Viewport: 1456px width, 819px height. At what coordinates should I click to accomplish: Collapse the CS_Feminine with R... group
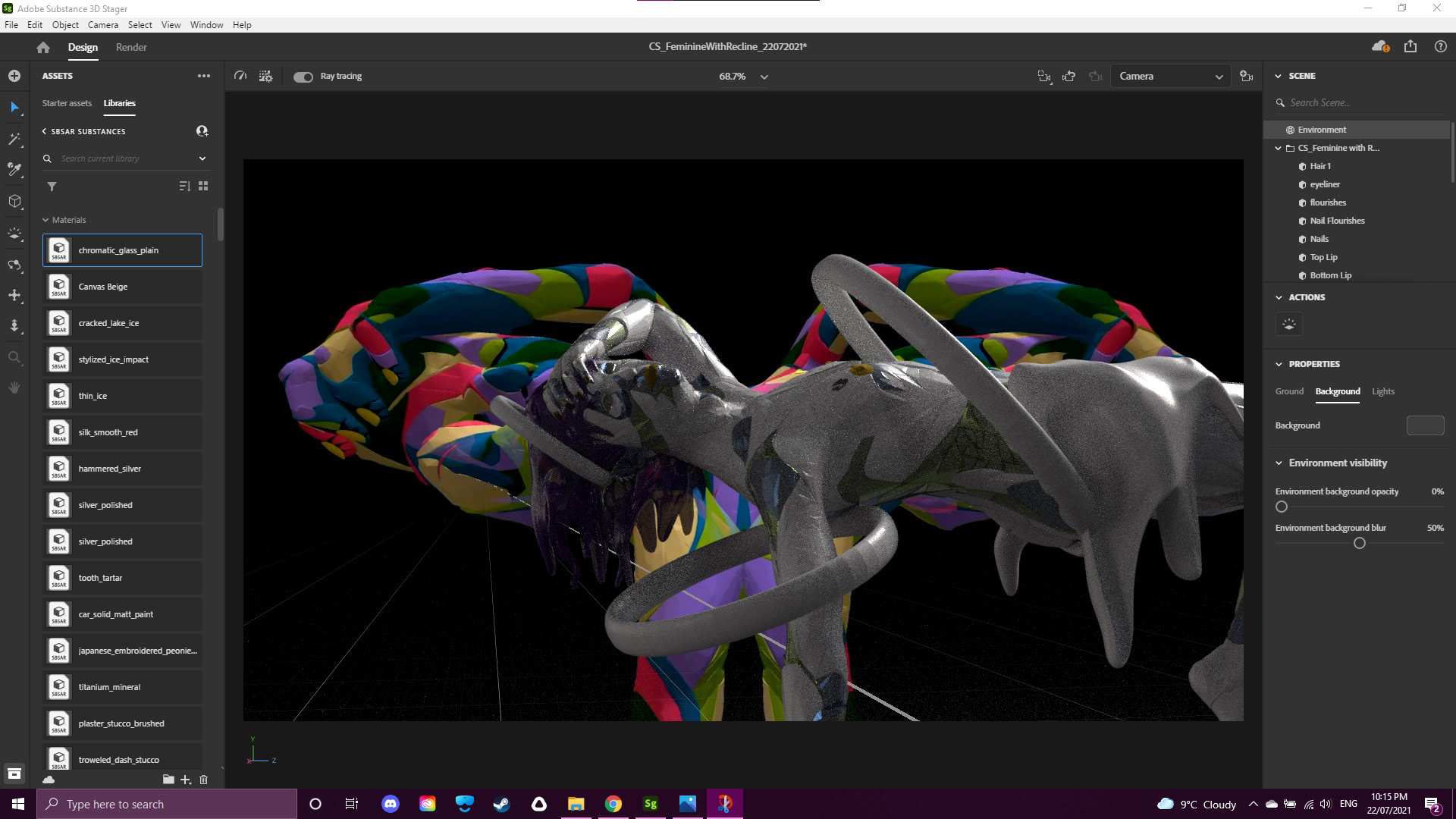pyautogui.click(x=1279, y=148)
